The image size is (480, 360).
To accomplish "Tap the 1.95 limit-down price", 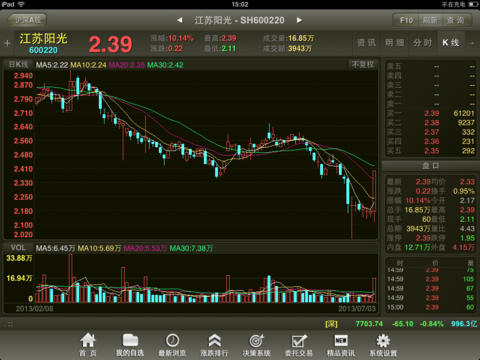I will click(467, 238).
